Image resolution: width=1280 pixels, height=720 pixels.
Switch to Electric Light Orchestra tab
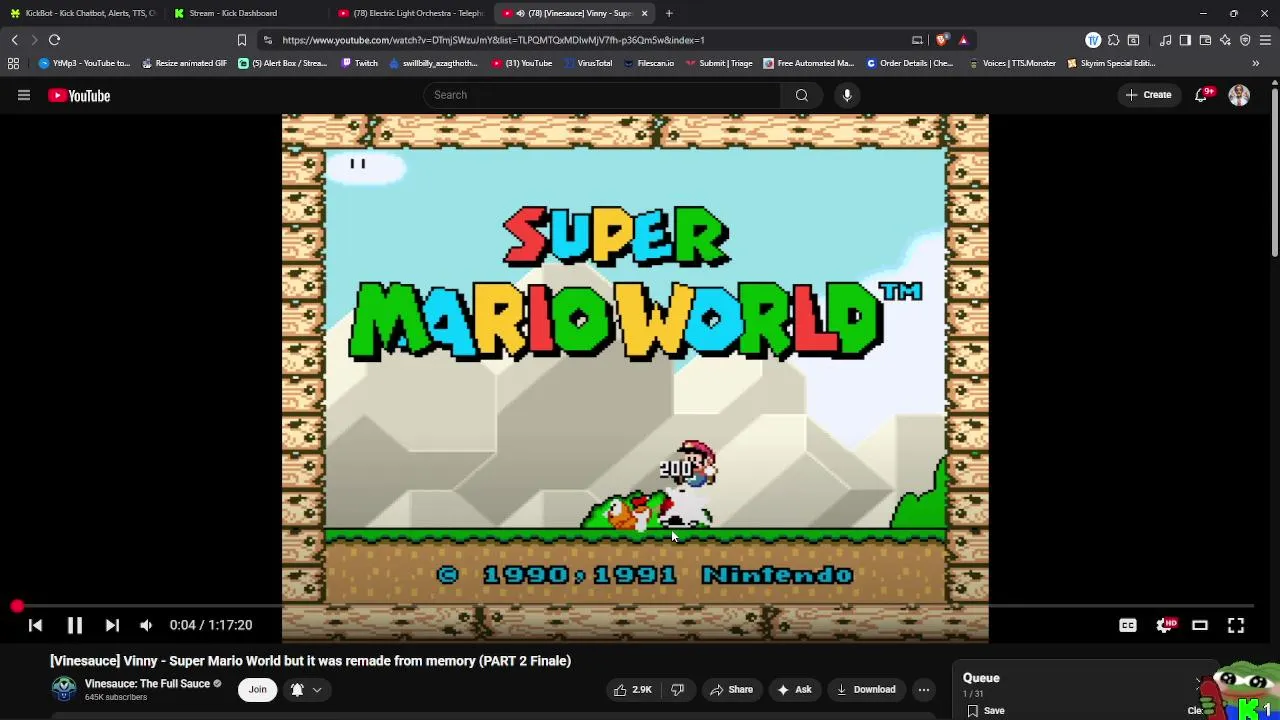[x=410, y=13]
